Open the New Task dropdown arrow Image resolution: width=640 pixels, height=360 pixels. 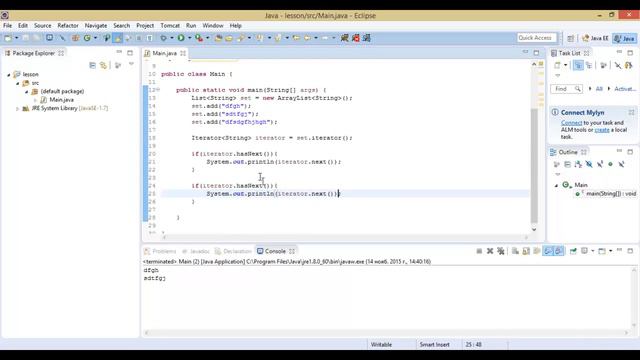566,65
